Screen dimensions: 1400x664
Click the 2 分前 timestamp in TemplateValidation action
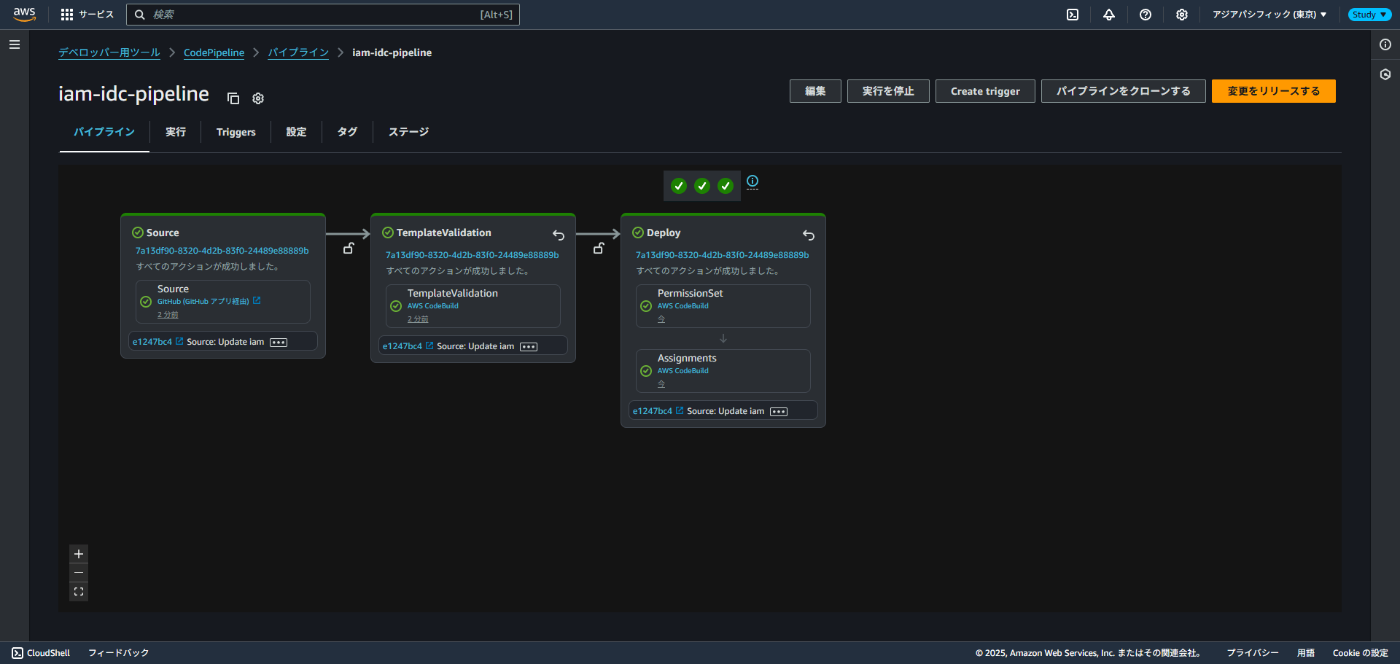point(417,319)
